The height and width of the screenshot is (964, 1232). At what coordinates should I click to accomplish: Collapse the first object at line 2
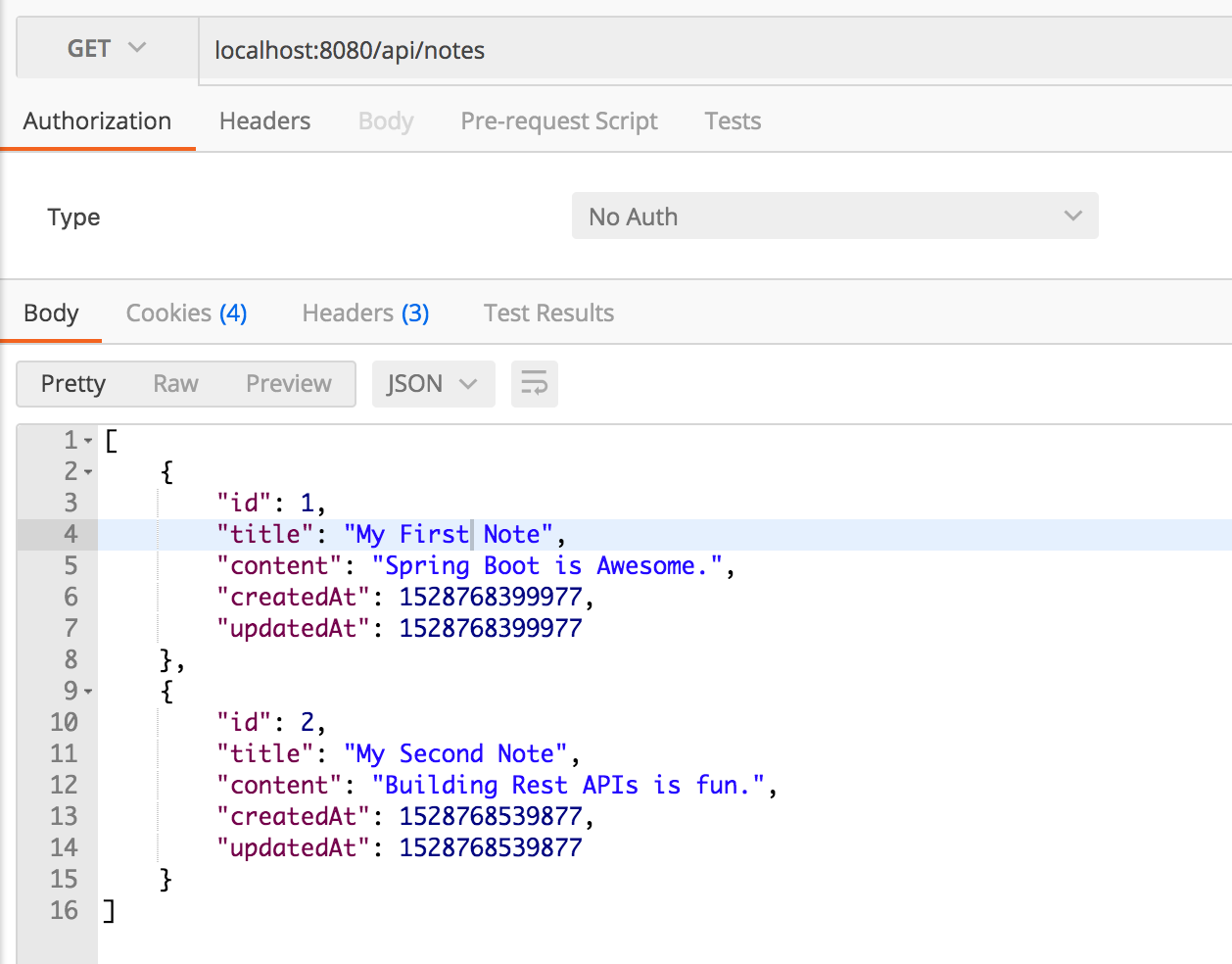pyautogui.click(x=88, y=472)
